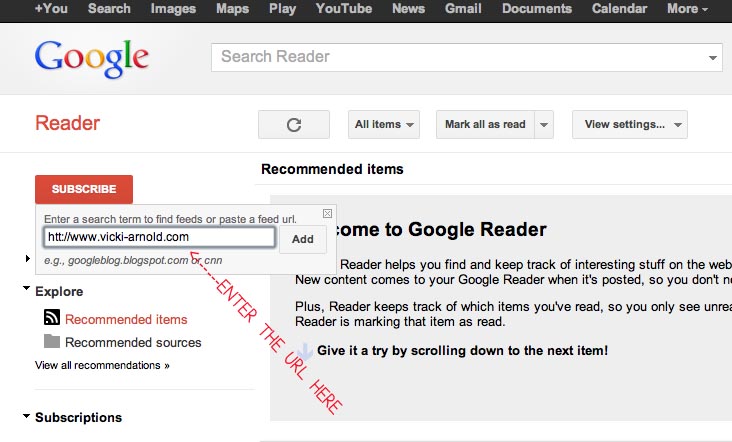Open YouTube from the top bar
The width and height of the screenshot is (732, 442).
point(343,9)
